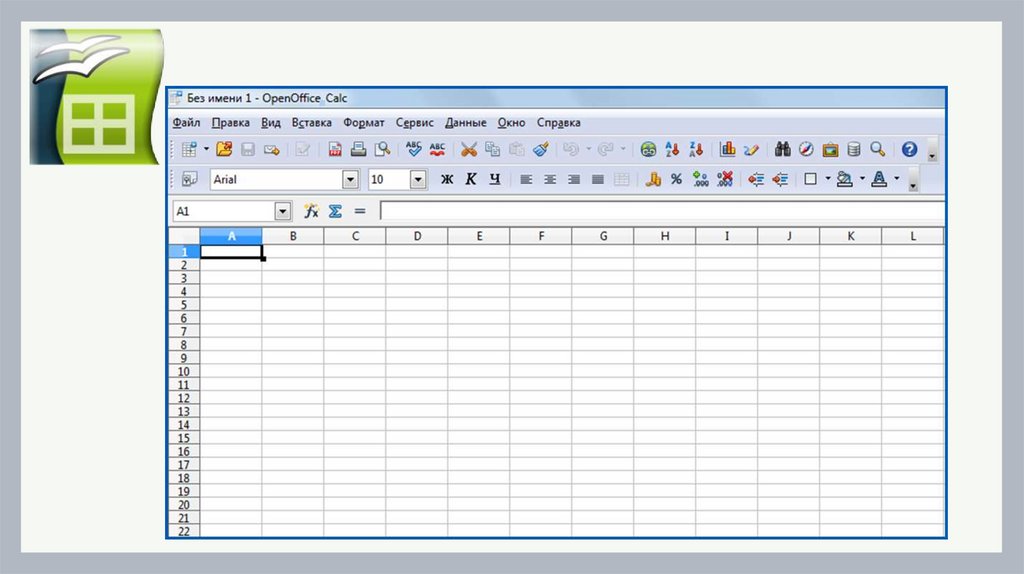Click Delete Decimal Place icon

725,179
